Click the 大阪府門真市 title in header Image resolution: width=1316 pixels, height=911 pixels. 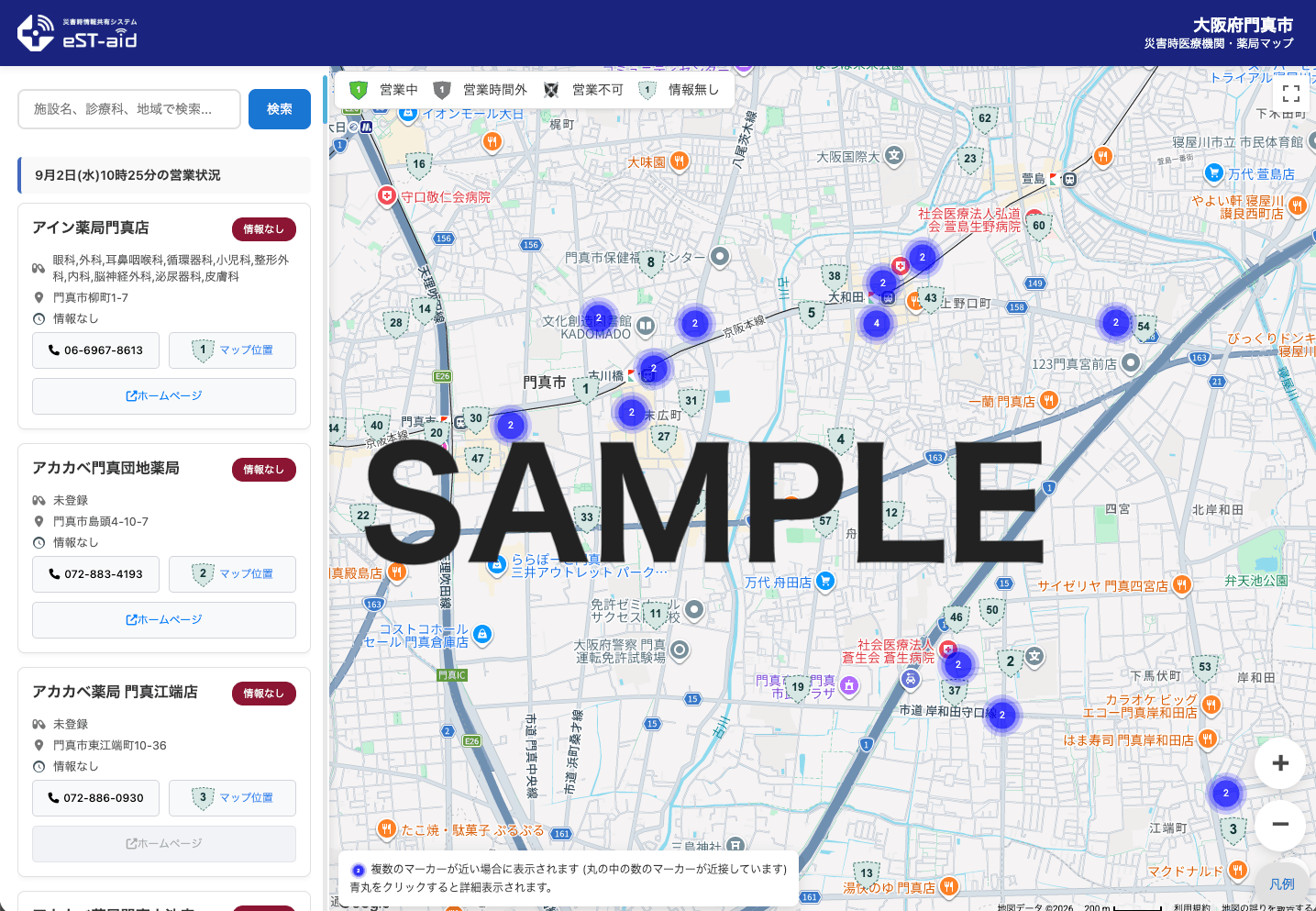tap(1243, 25)
